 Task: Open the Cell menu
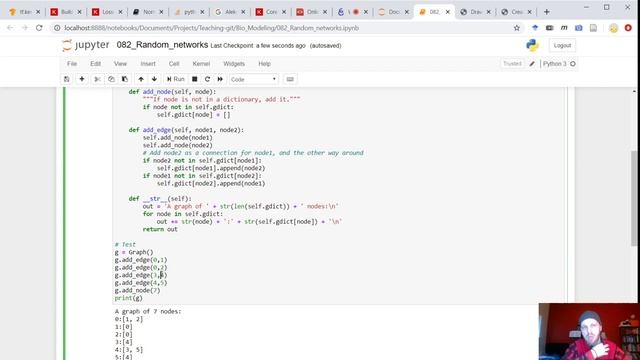tap(174, 64)
